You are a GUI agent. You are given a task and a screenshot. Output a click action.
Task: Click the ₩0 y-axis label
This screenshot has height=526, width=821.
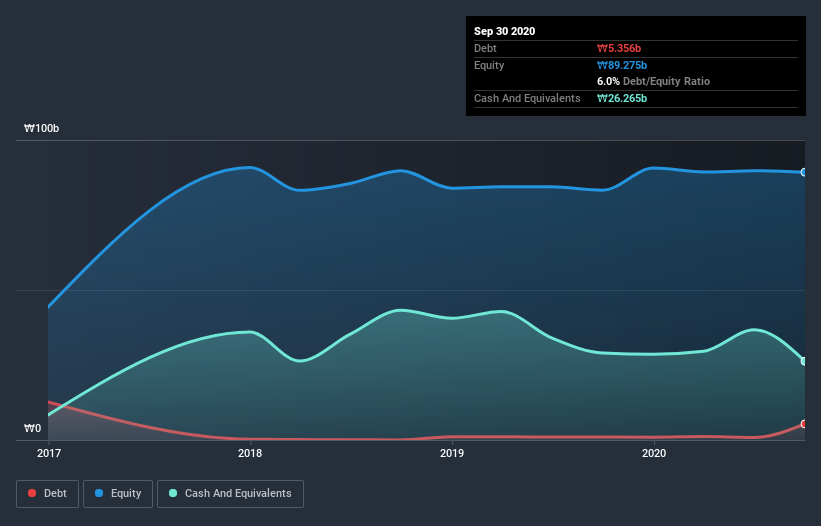pyautogui.click(x=32, y=428)
